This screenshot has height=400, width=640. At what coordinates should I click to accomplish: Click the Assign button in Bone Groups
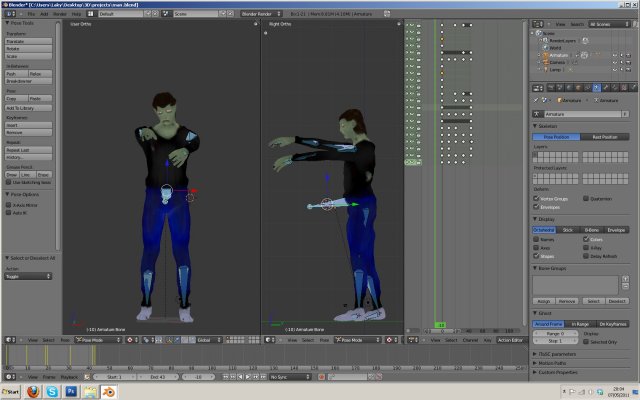pyautogui.click(x=544, y=301)
